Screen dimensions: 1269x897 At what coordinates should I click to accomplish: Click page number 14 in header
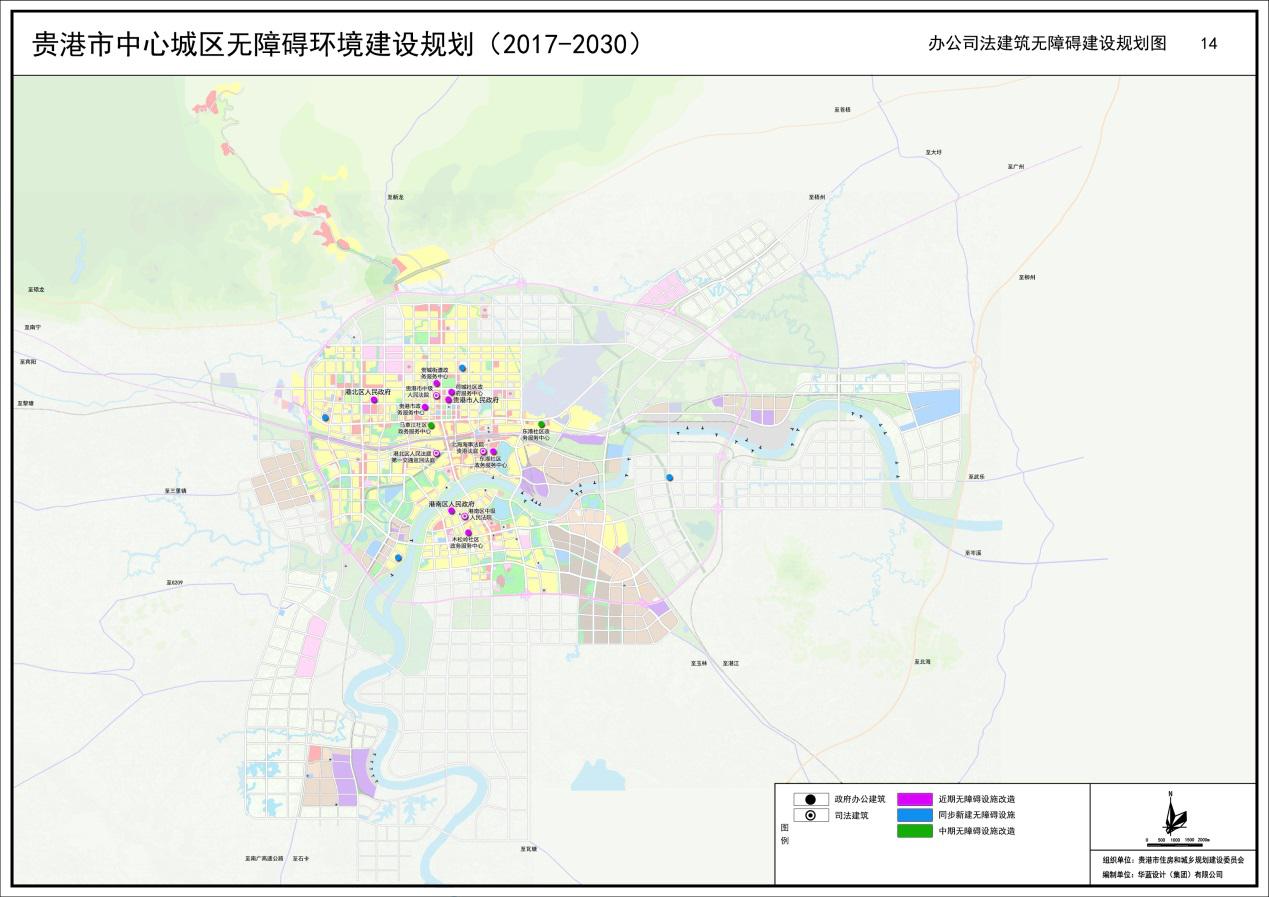click(1208, 44)
